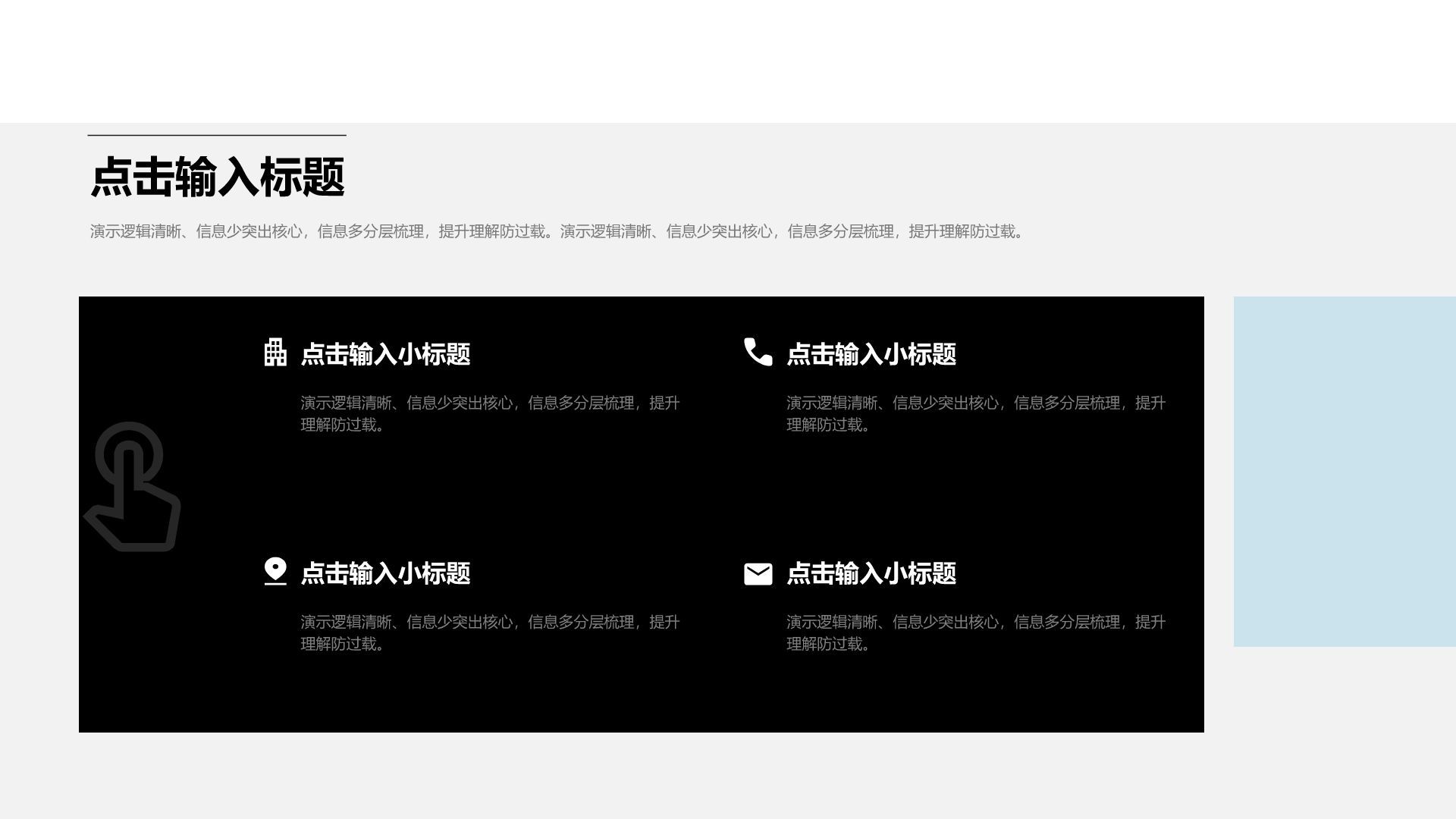Screen dimensions: 1456x819
Task: Select small heading beside location pin icon
Action: click(385, 573)
